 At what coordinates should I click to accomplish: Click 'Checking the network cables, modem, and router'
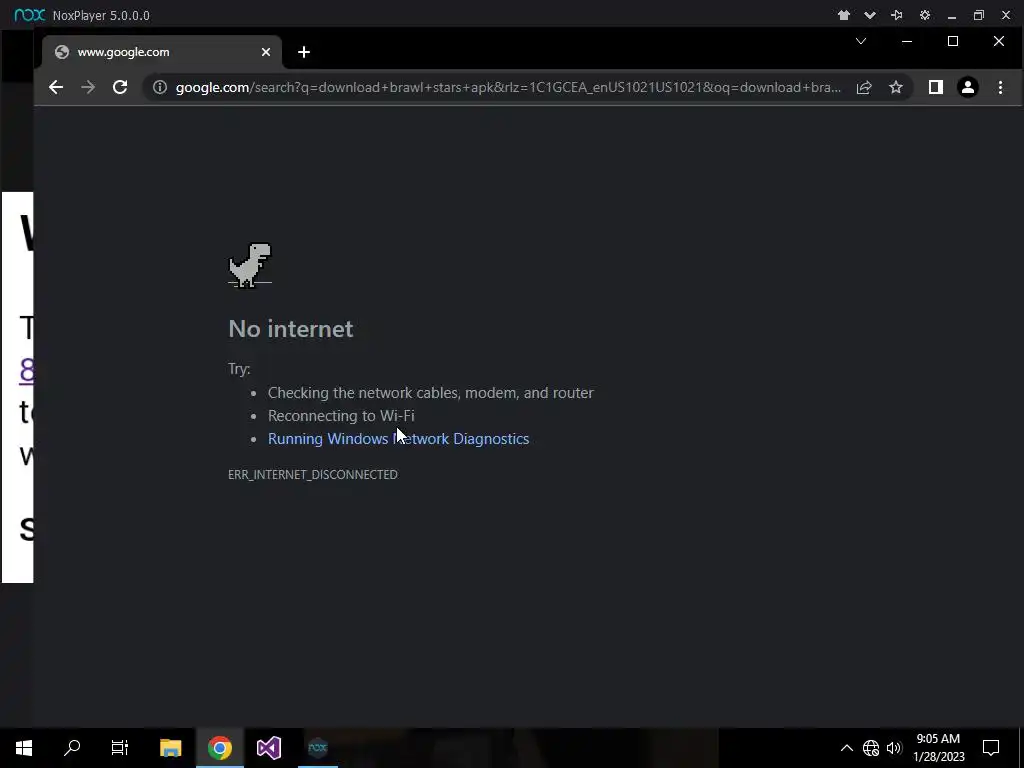pos(430,393)
